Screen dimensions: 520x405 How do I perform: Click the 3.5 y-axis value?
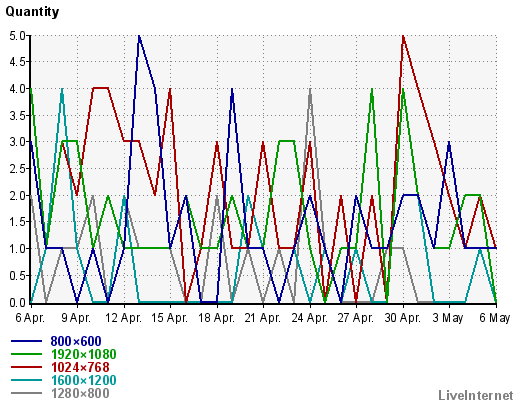click(18, 115)
